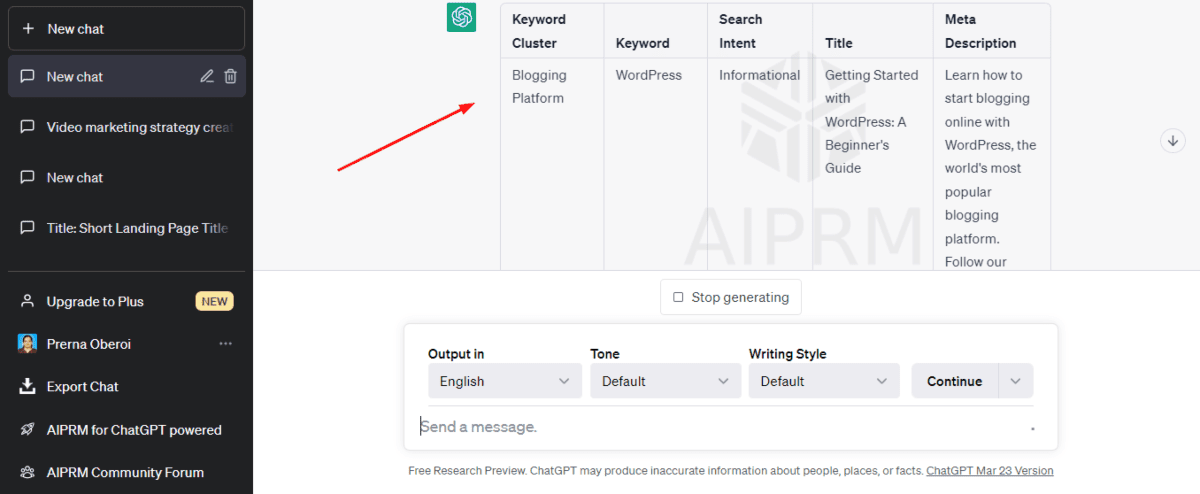Expand the arrow next to Continue
The image size is (1200, 494).
click(x=1016, y=381)
